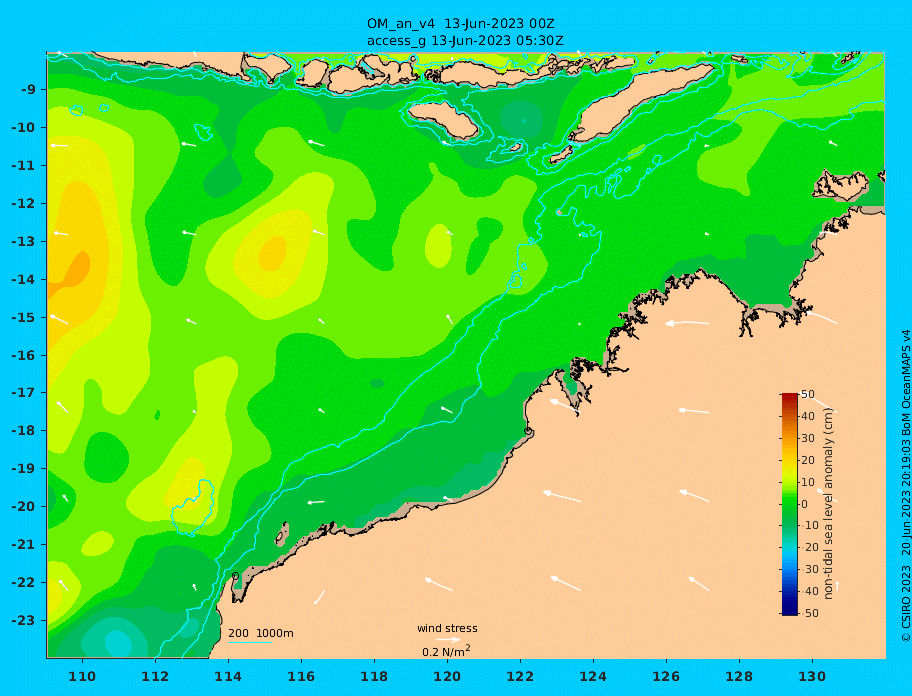This screenshot has width=912, height=696.
Task: Click the longitude axis label "126"
Action: tap(666, 676)
